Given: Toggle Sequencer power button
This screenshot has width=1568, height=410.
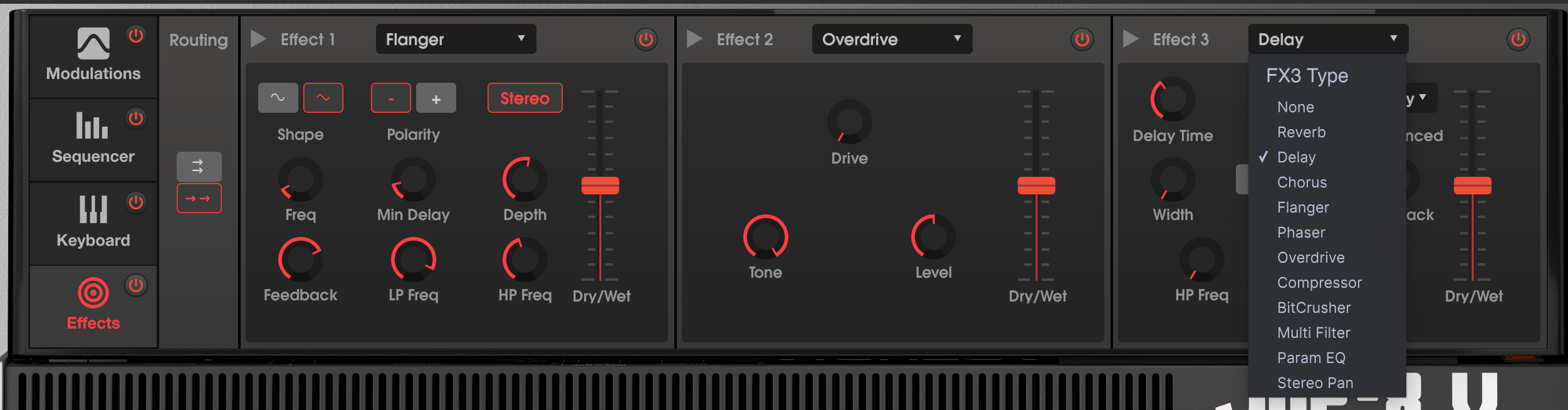Looking at the screenshot, I should pos(136,118).
